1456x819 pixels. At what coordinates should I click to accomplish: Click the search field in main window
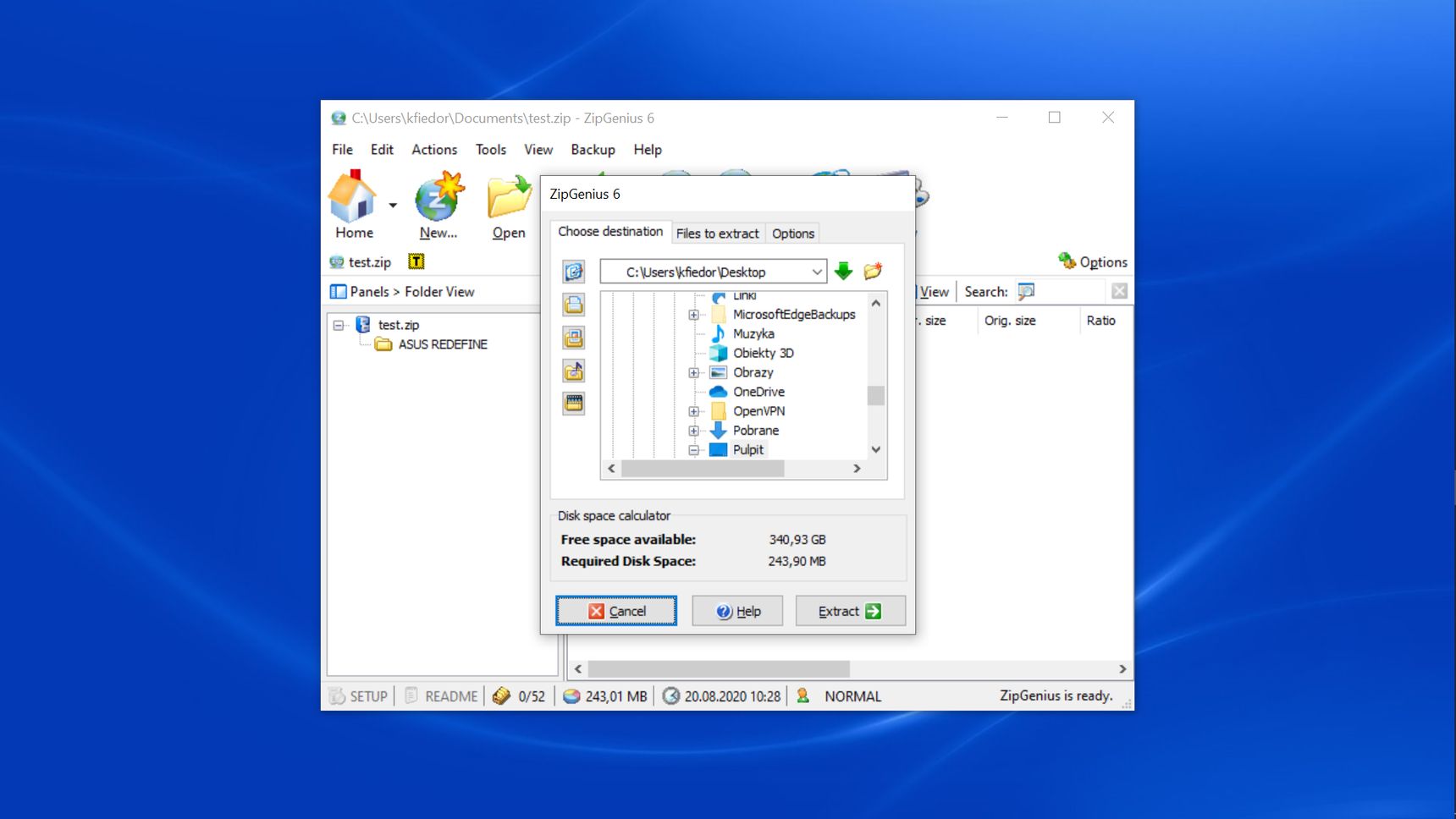click(x=1071, y=292)
